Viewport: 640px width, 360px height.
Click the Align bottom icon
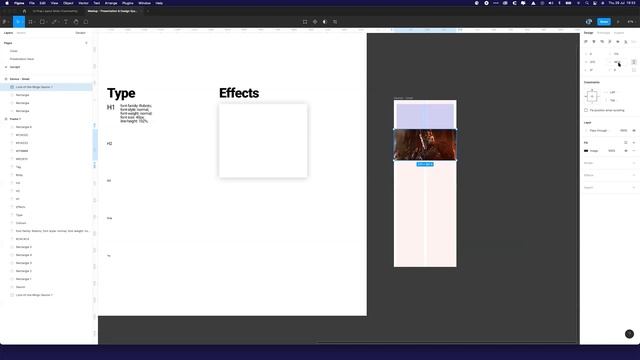(626, 42)
